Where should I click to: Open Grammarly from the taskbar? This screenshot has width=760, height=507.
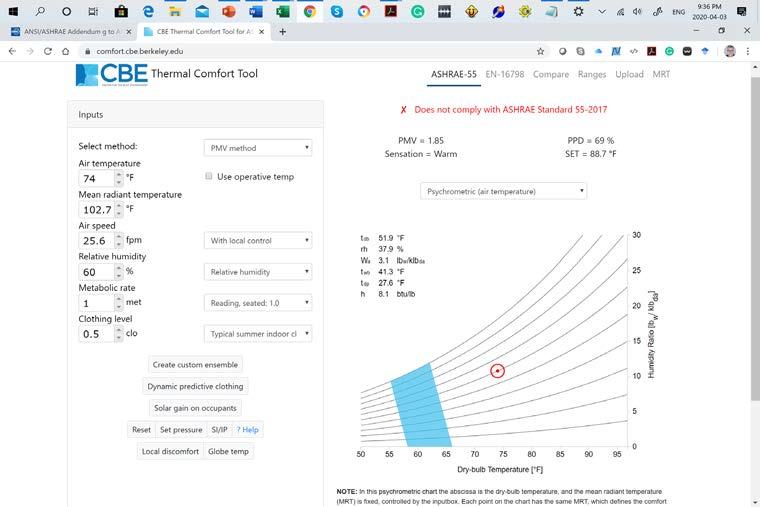pyautogui.click(x=418, y=11)
